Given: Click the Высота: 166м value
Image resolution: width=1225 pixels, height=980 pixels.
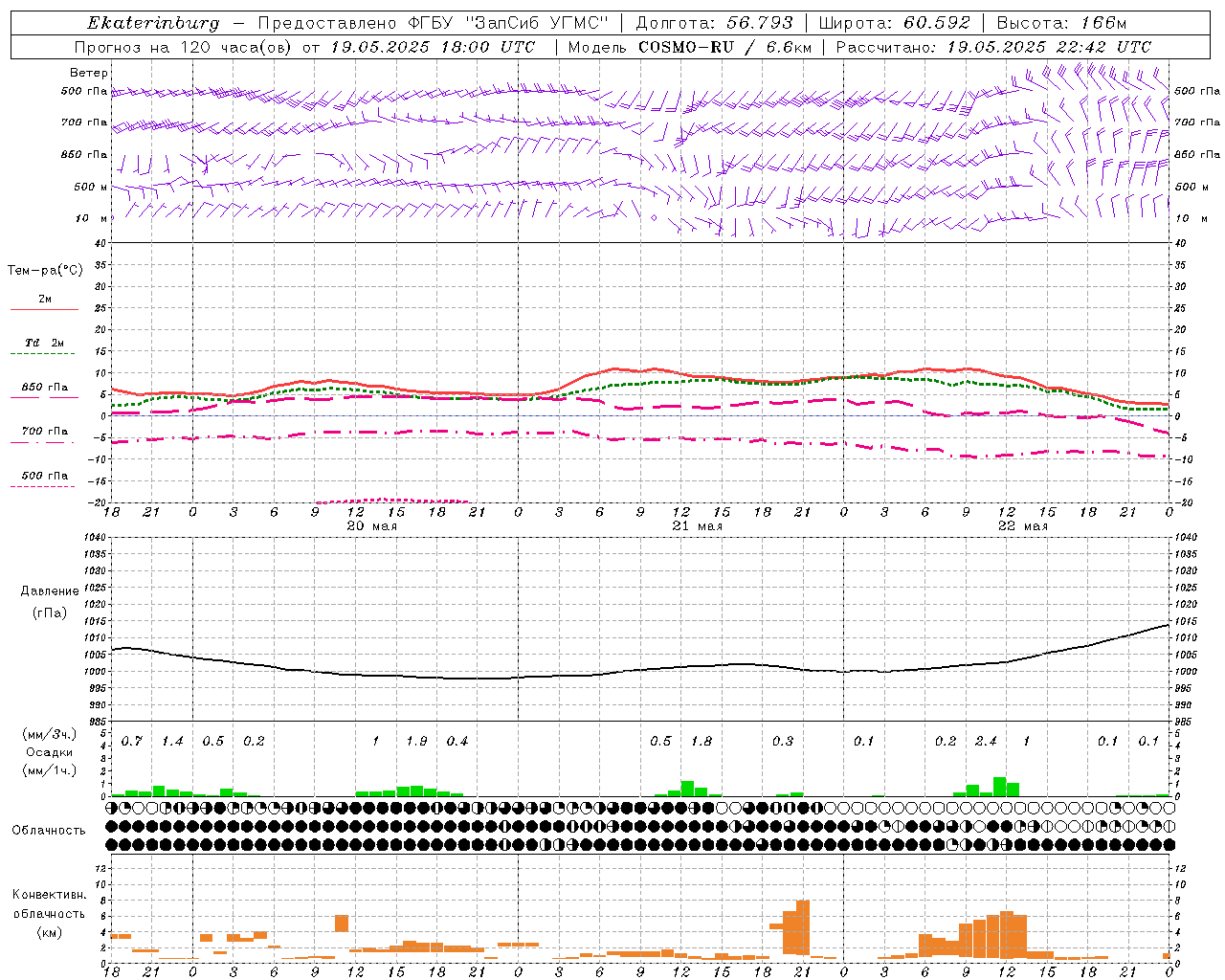Looking at the screenshot, I should coord(1061,23).
